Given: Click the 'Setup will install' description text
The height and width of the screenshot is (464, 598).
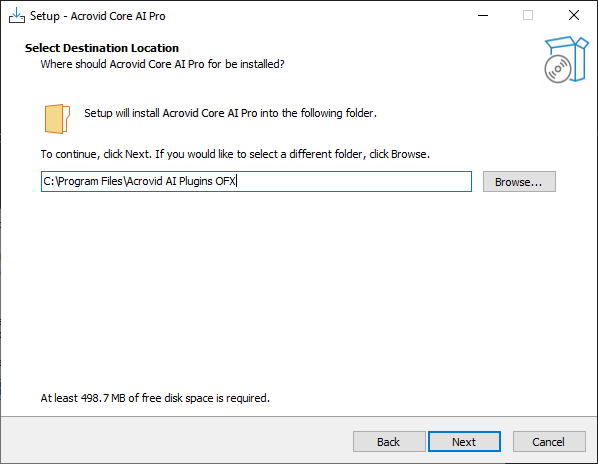Looking at the screenshot, I should tap(230, 113).
